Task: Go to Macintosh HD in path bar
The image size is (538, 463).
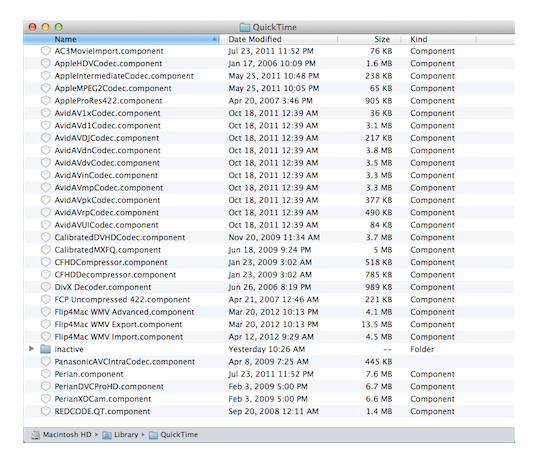Action: 62,435
